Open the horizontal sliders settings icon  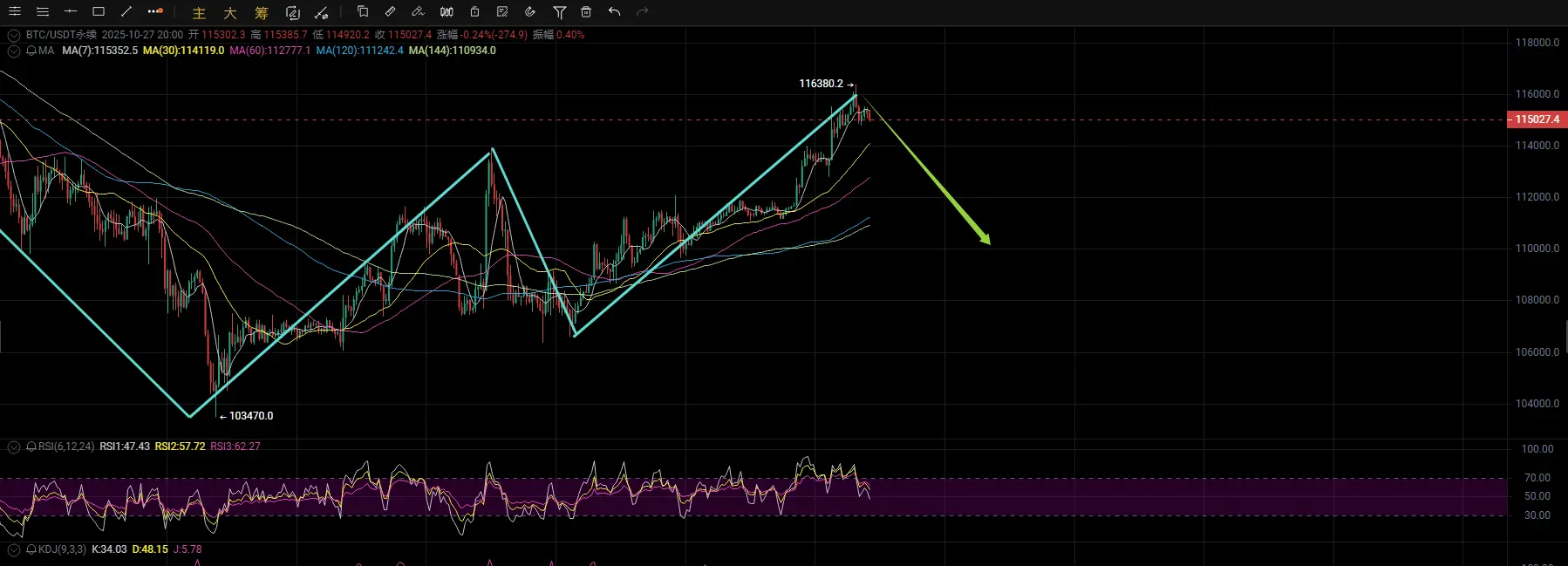[15, 11]
